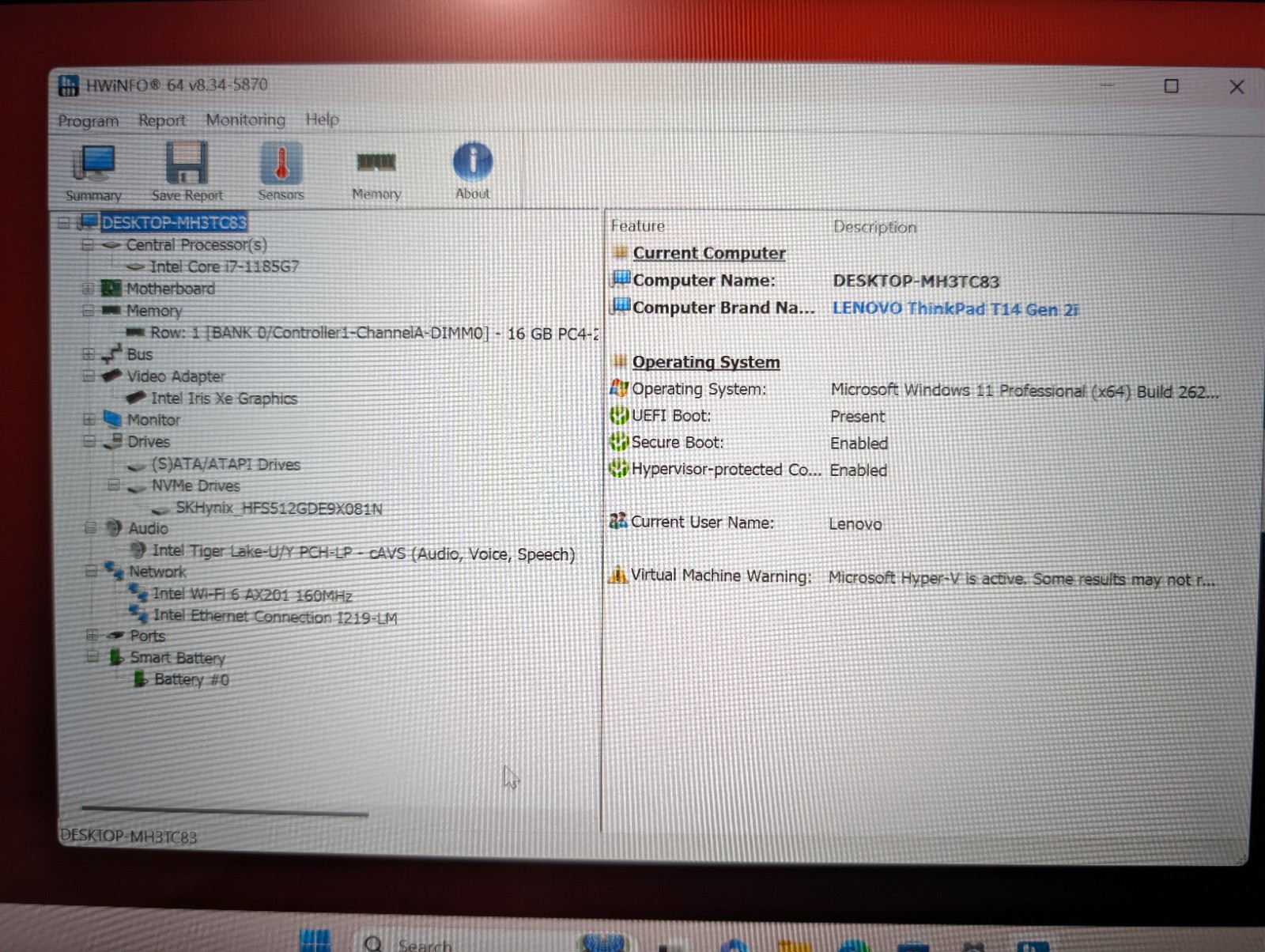
Task: Select SKHynix_HFS512GDE9X081N drive
Action: 279,508
